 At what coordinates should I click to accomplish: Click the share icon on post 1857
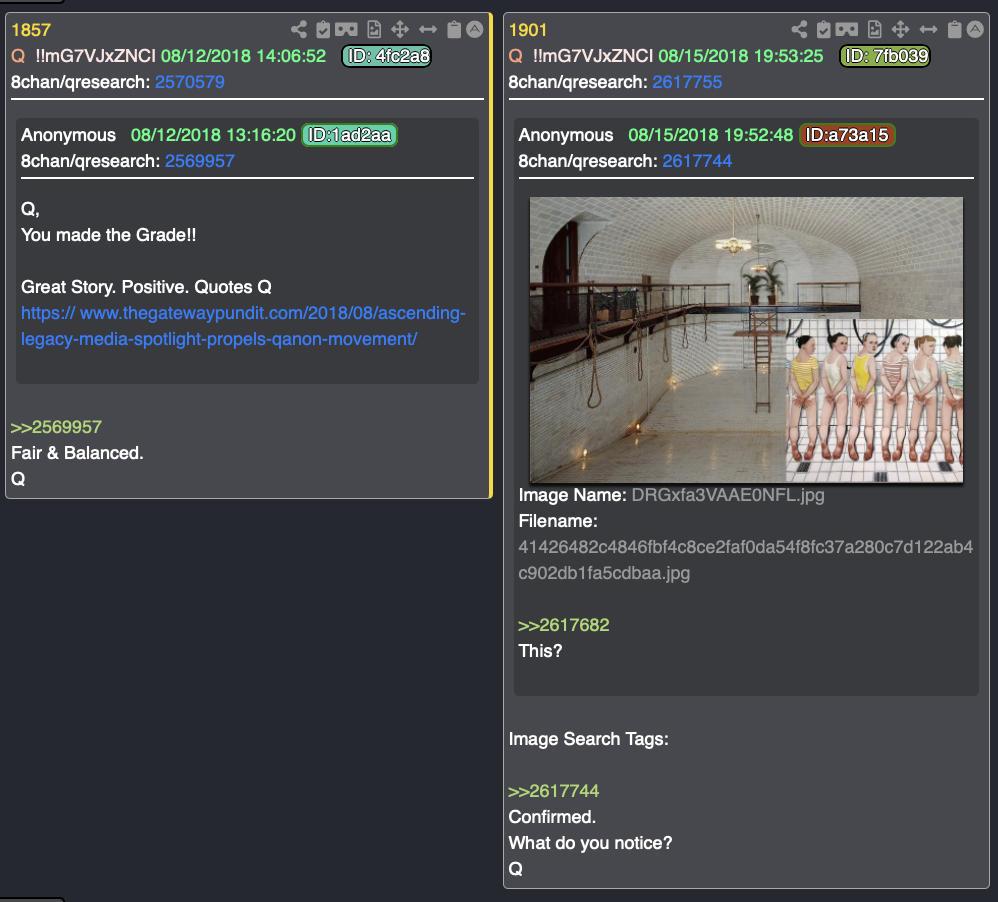pyautogui.click(x=299, y=29)
